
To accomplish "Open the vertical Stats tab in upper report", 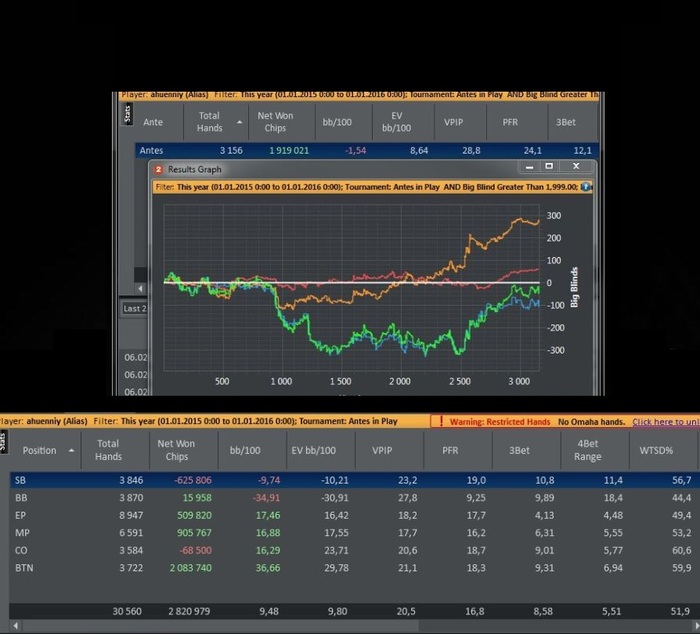I will tap(127, 113).
